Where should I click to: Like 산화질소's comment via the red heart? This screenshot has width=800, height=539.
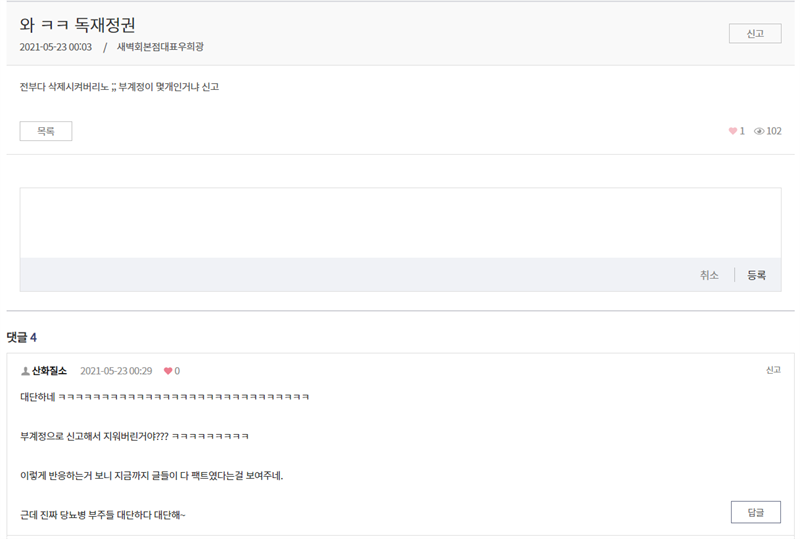[x=168, y=371]
